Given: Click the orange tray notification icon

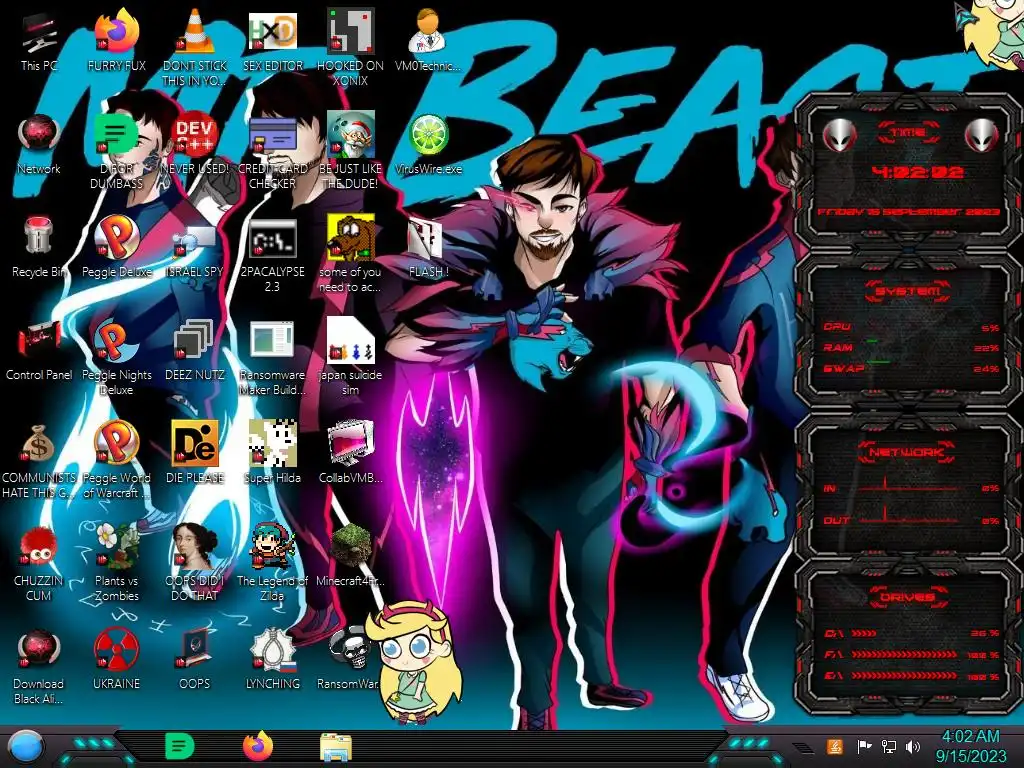Looking at the screenshot, I should tap(834, 746).
